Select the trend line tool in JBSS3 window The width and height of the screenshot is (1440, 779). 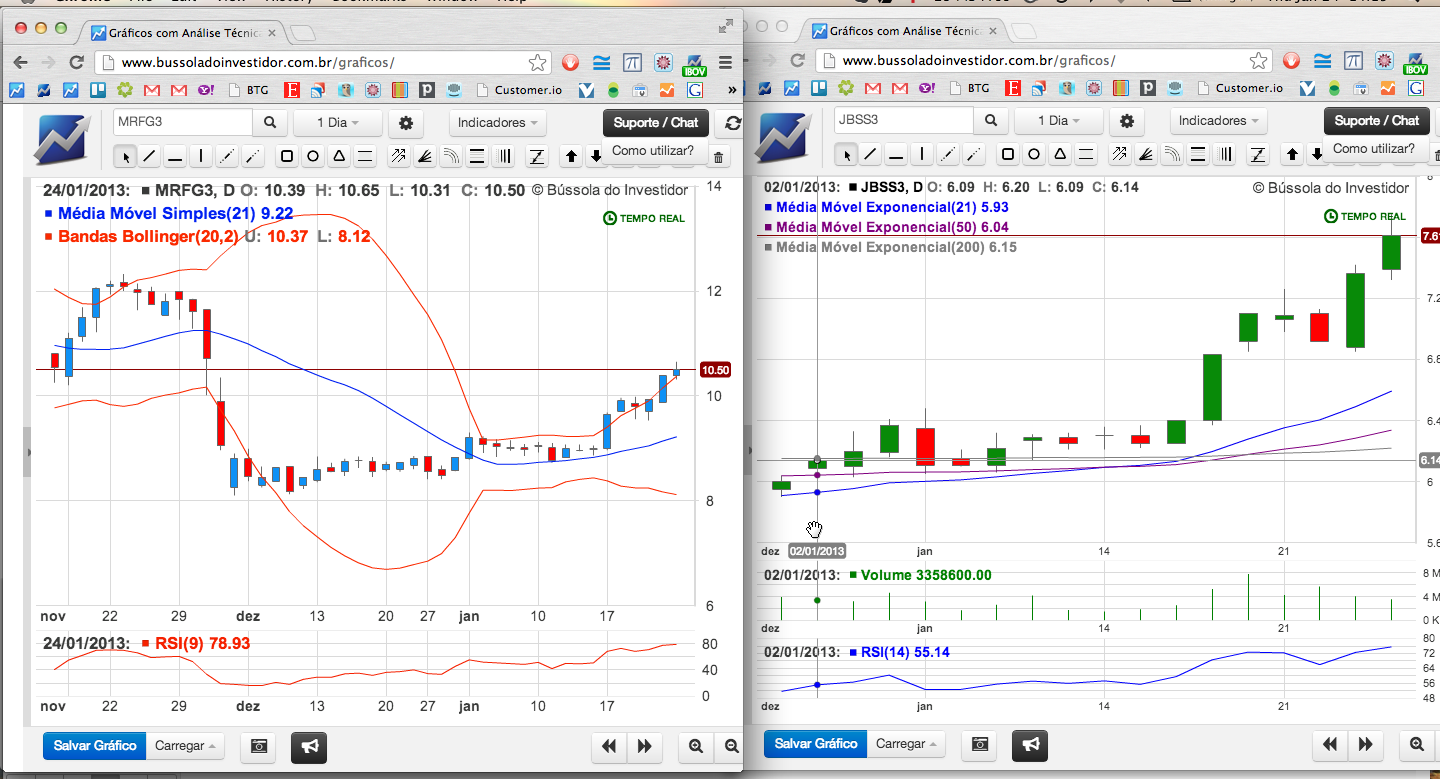coord(870,155)
